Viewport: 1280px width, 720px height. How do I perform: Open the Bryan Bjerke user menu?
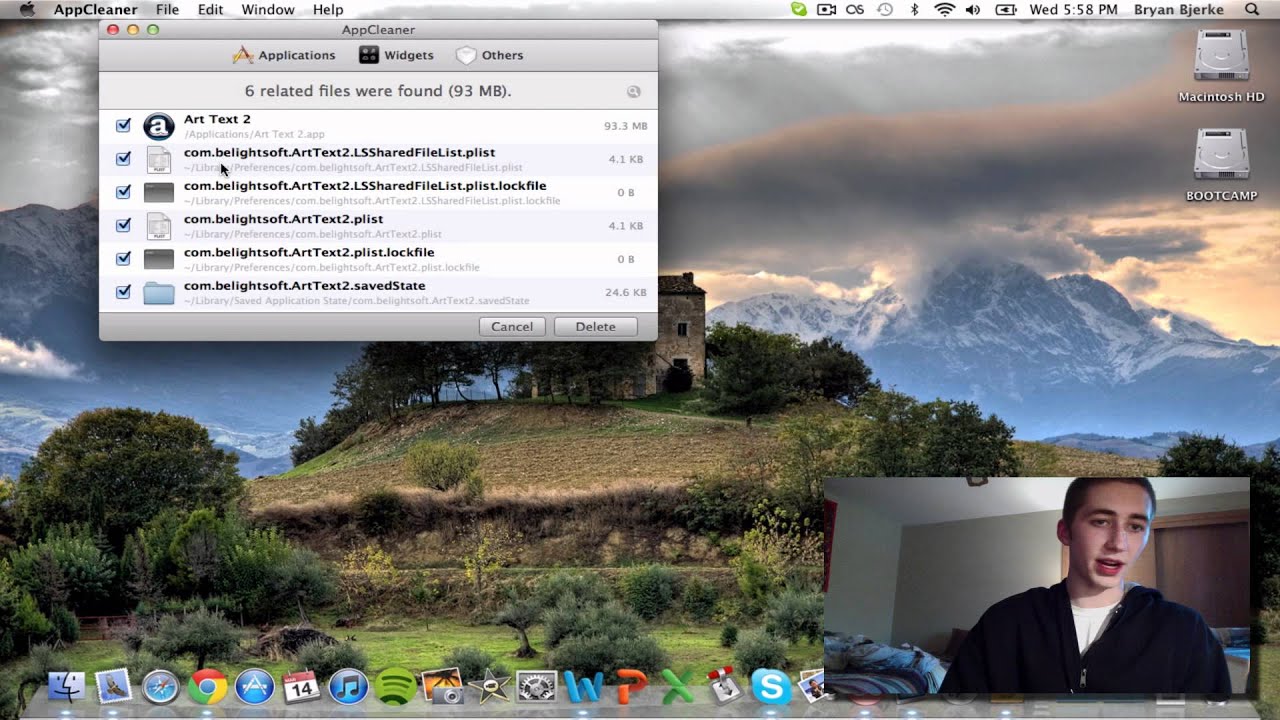(1177, 9)
